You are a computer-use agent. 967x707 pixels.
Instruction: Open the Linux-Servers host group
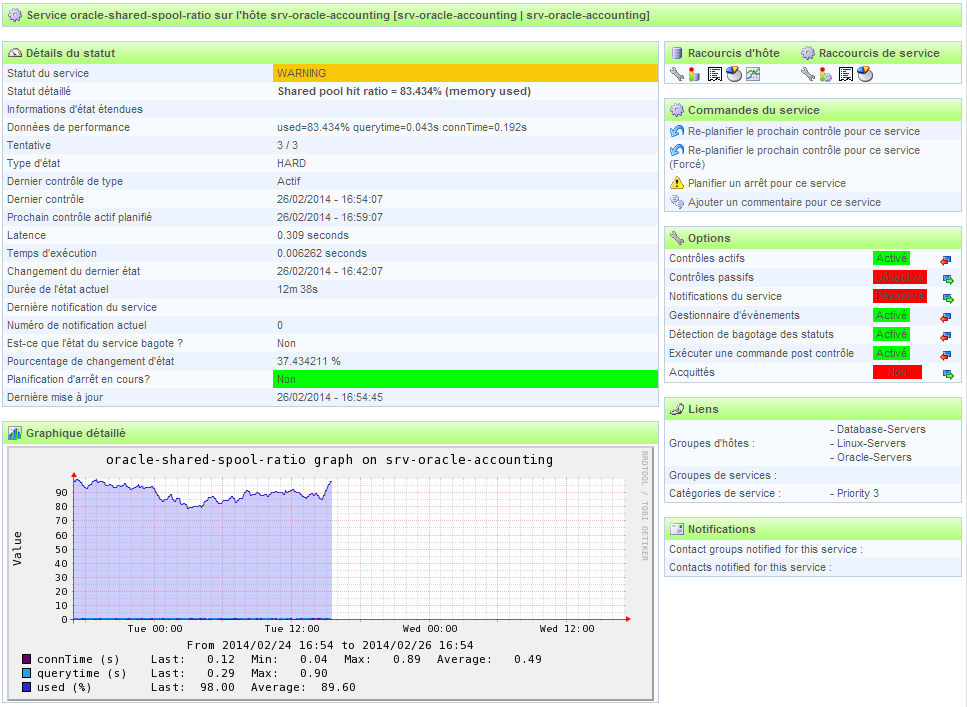[x=871, y=444]
